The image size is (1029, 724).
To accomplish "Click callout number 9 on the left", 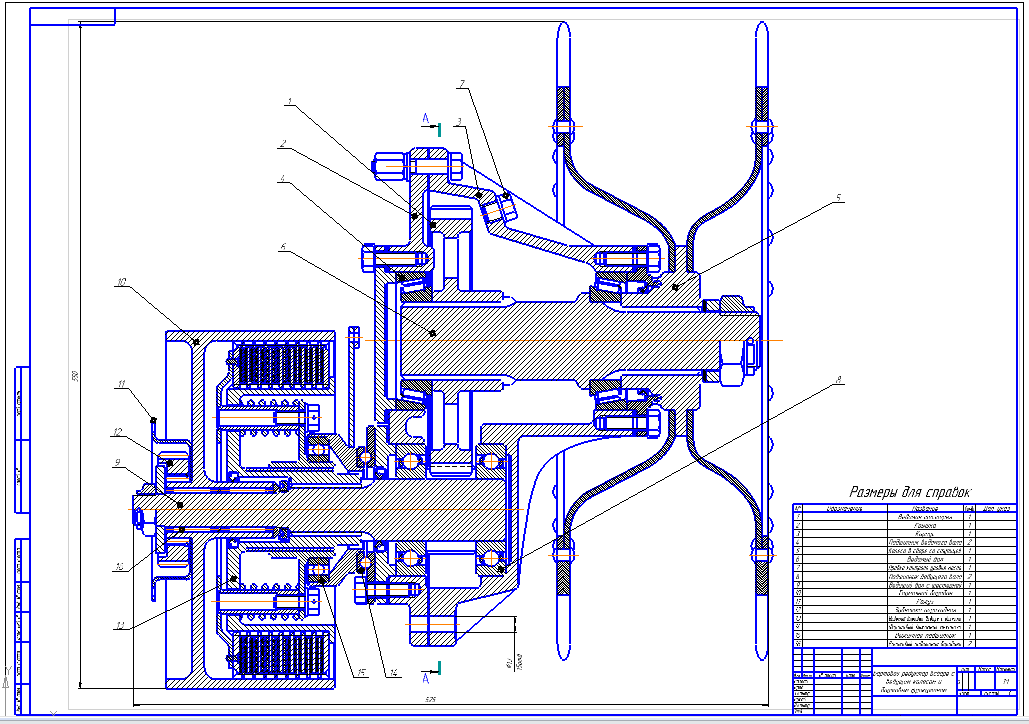I will [x=116, y=462].
